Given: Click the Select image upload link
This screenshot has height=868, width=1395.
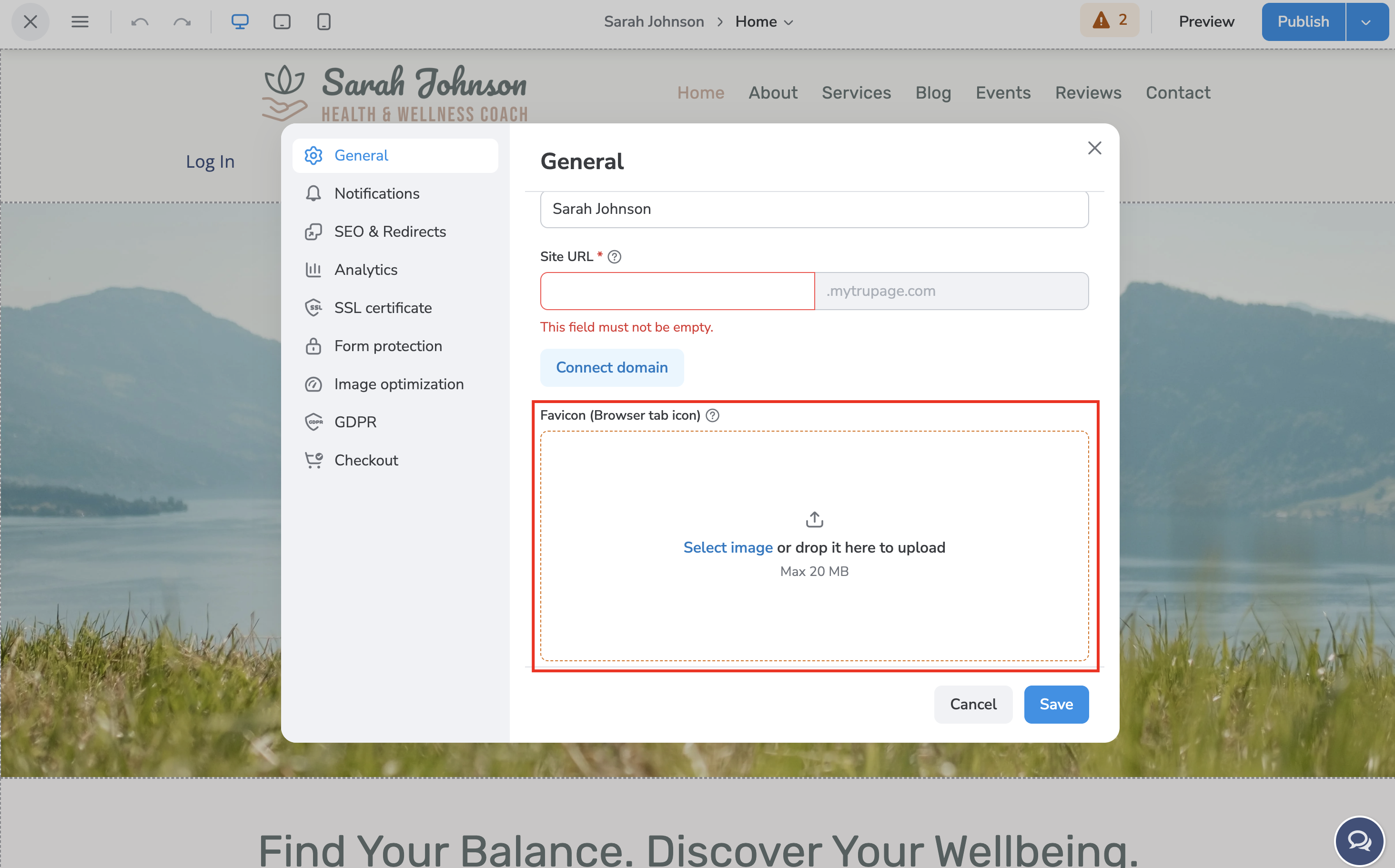Looking at the screenshot, I should click(728, 548).
